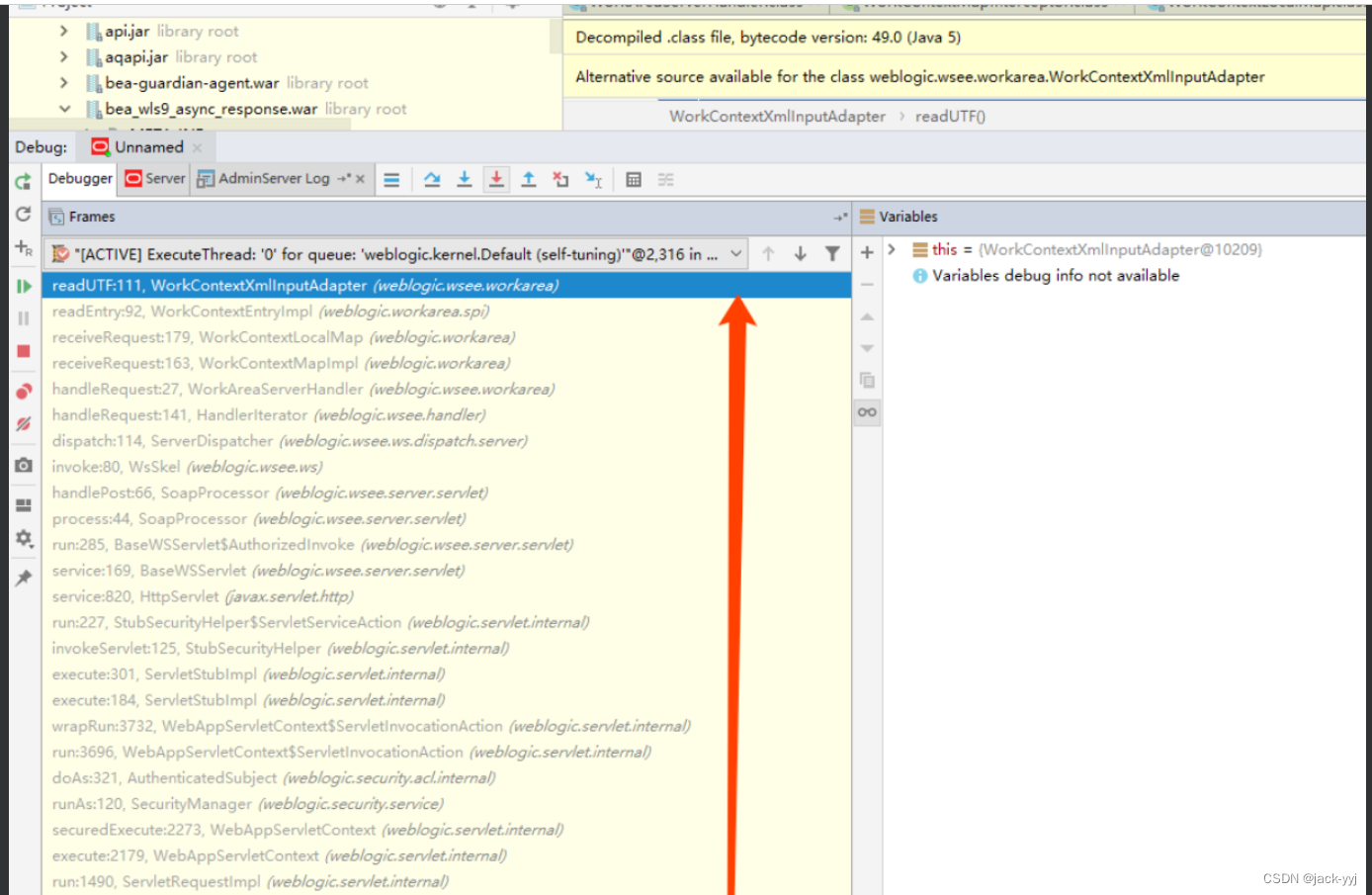Screen dimensions: 1372x895
Task: Select frame dispatch:114, ServerDispatcher
Action: (447, 441)
